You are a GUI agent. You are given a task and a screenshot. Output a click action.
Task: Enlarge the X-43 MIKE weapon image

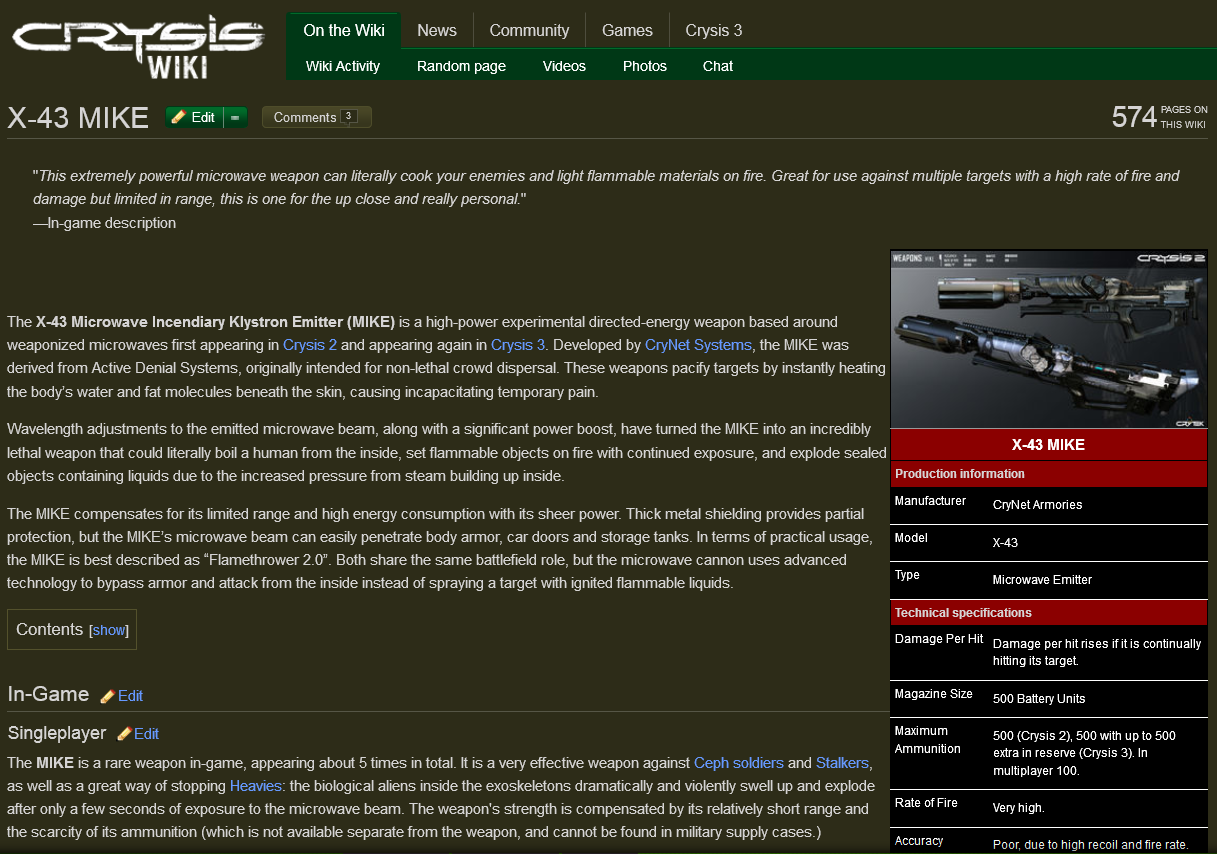coord(1049,339)
